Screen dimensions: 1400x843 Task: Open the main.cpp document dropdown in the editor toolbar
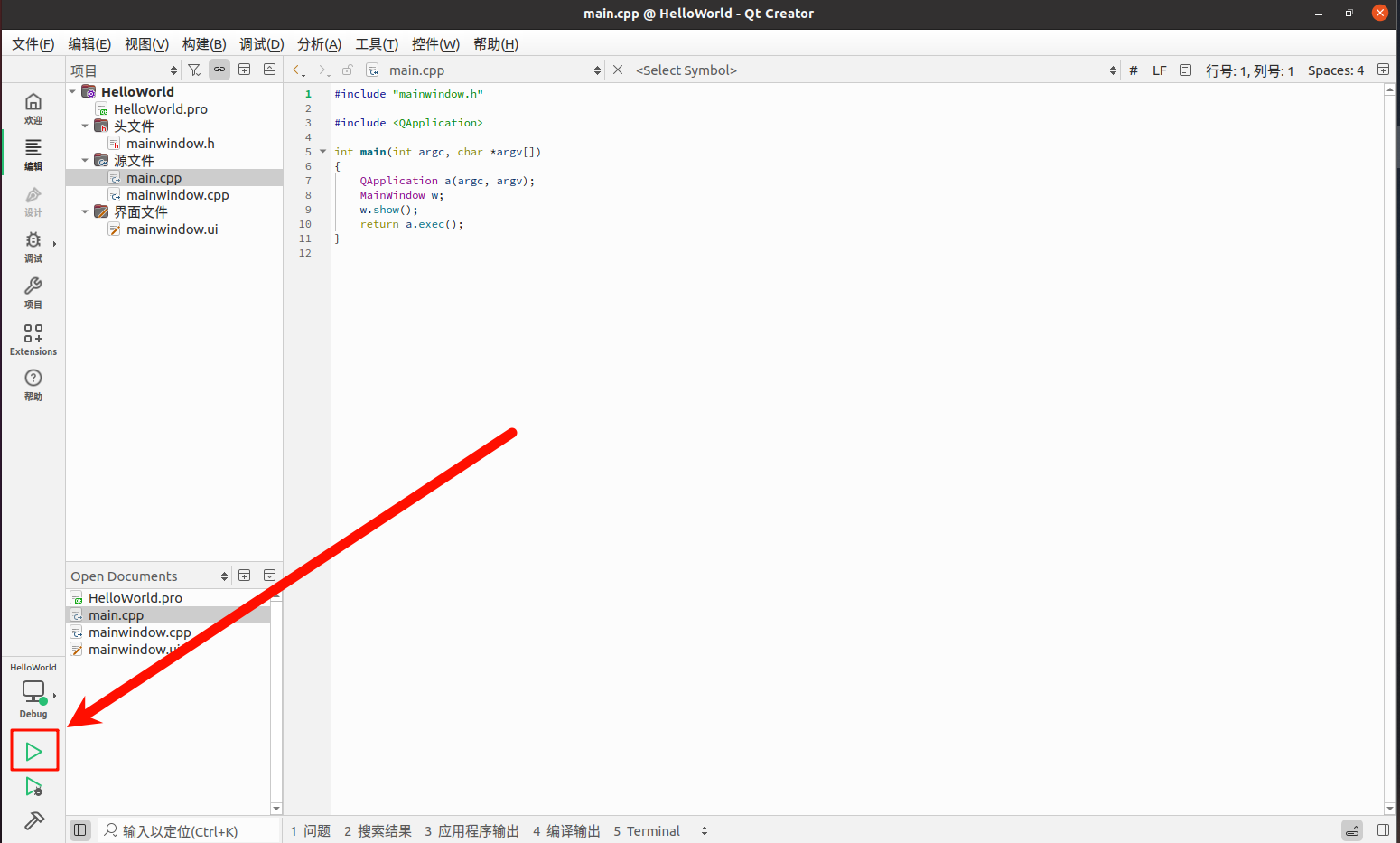point(495,70)
